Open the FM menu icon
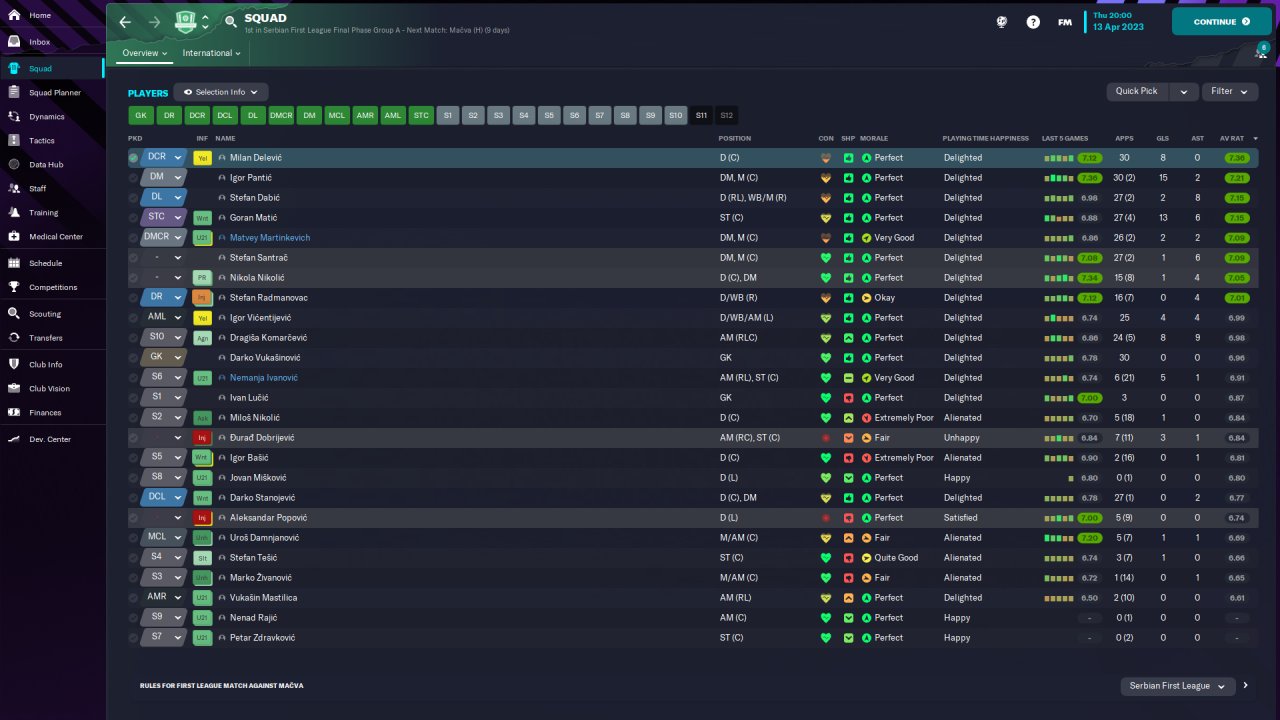This screenshot has width=1280, height=720. (1065, 22)
